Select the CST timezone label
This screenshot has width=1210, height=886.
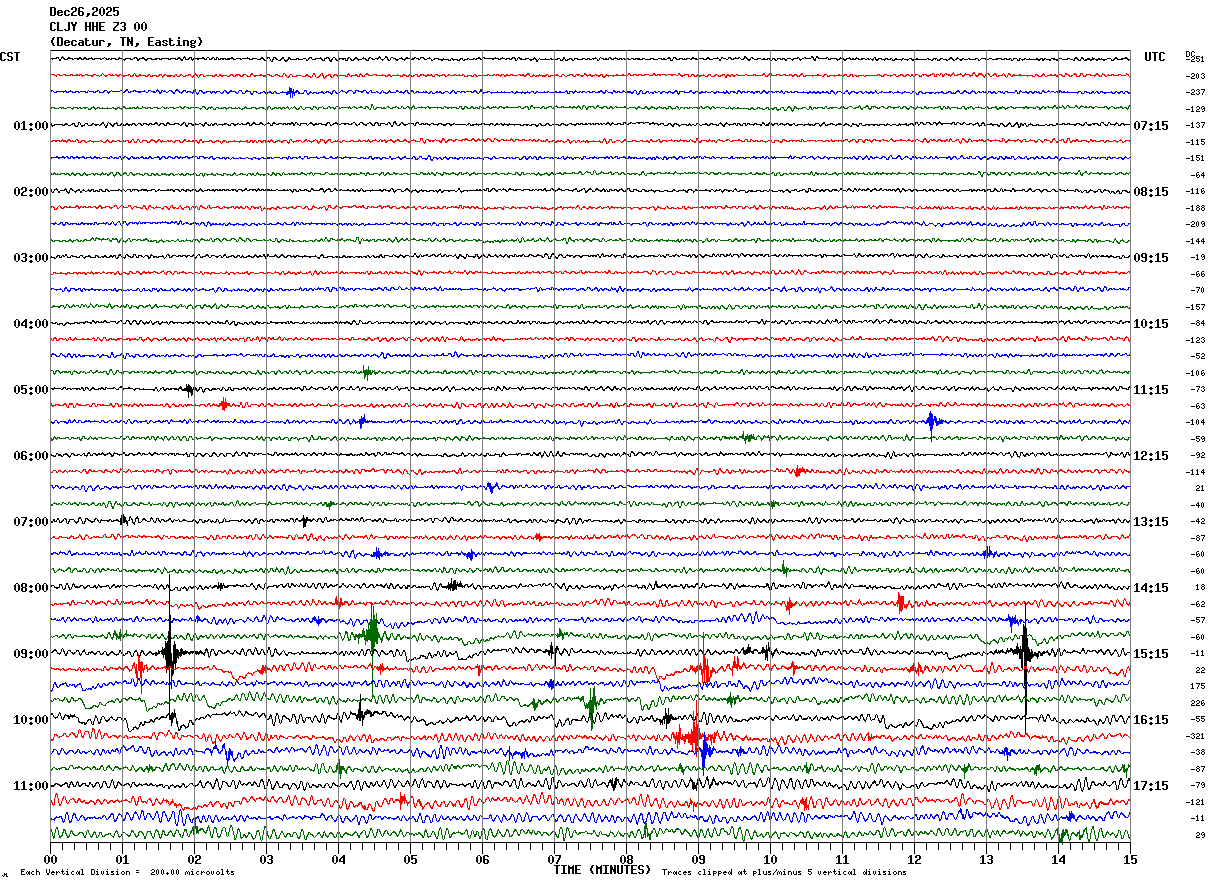(10, 57)
